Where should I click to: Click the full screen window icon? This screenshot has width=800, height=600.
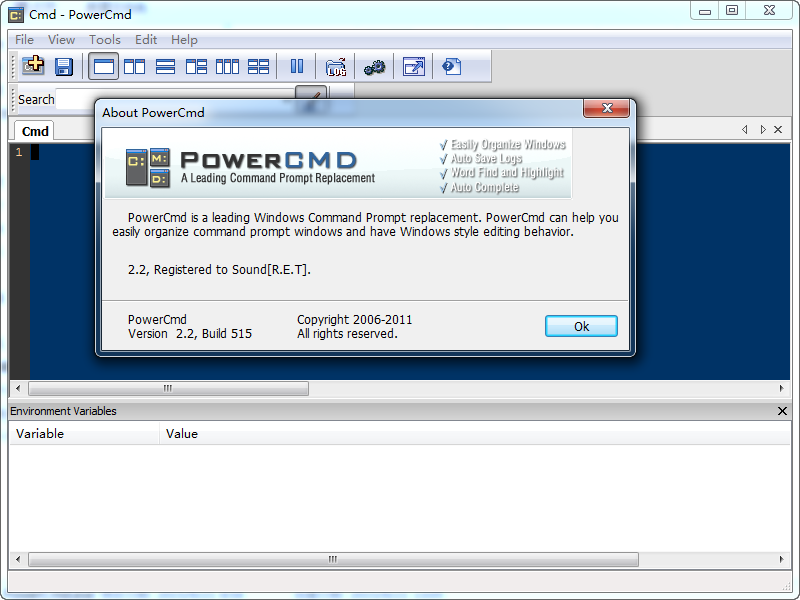414,66
